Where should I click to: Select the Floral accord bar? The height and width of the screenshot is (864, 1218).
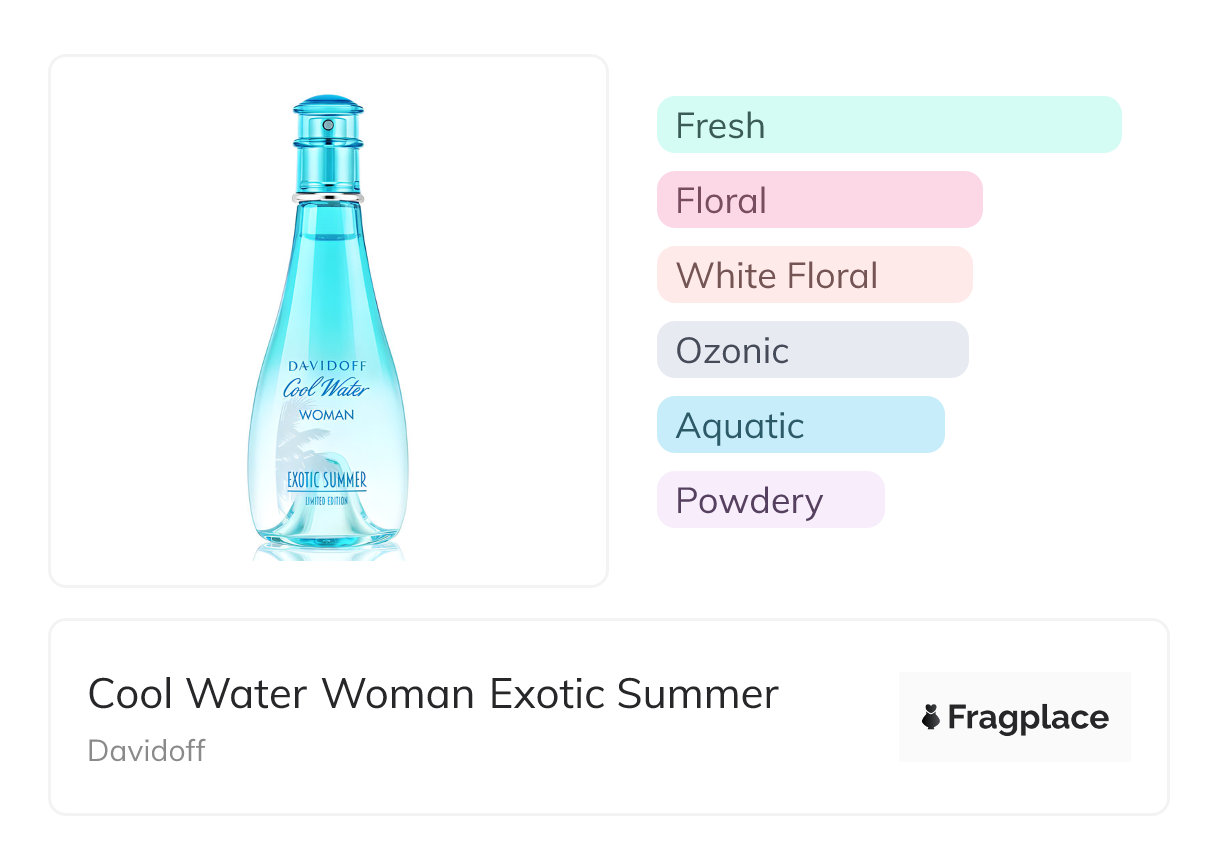click(819, 200)
